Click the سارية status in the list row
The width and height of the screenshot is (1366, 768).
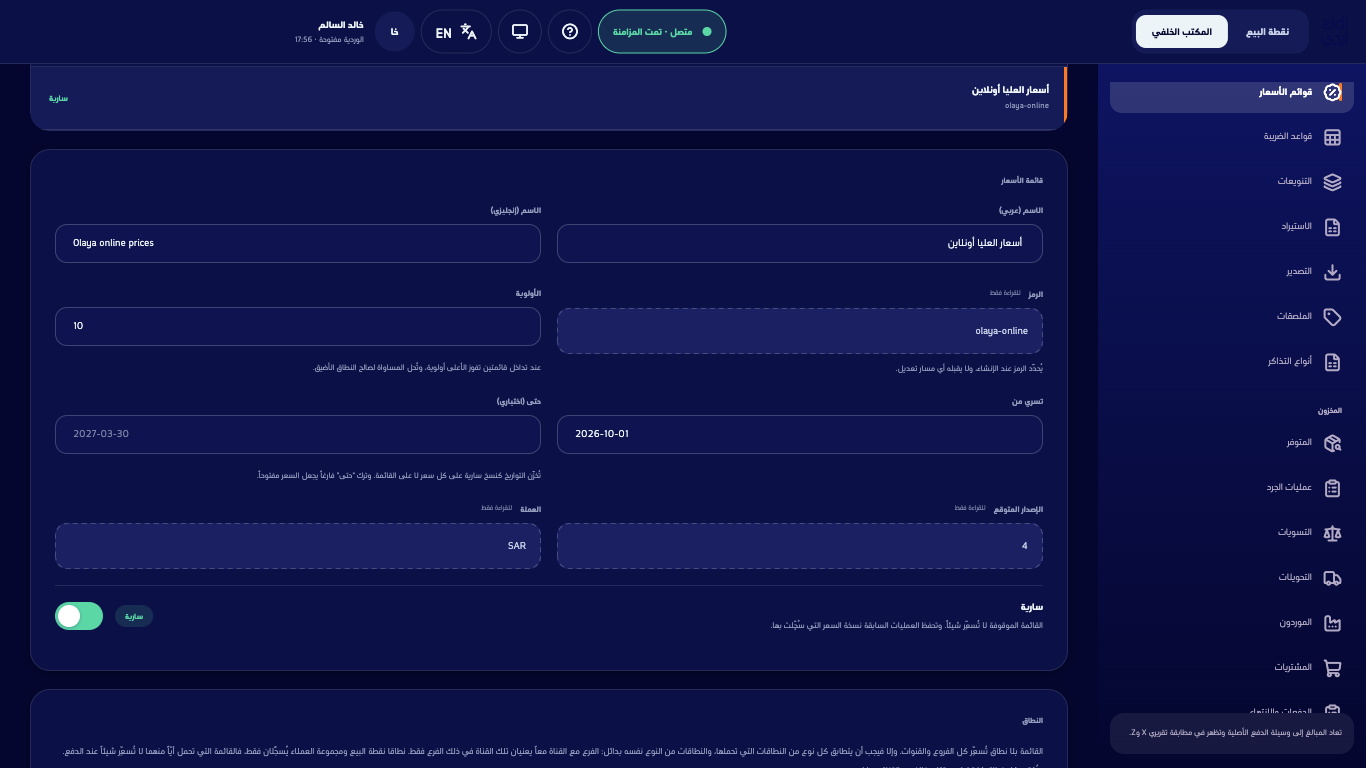(59, 98)
